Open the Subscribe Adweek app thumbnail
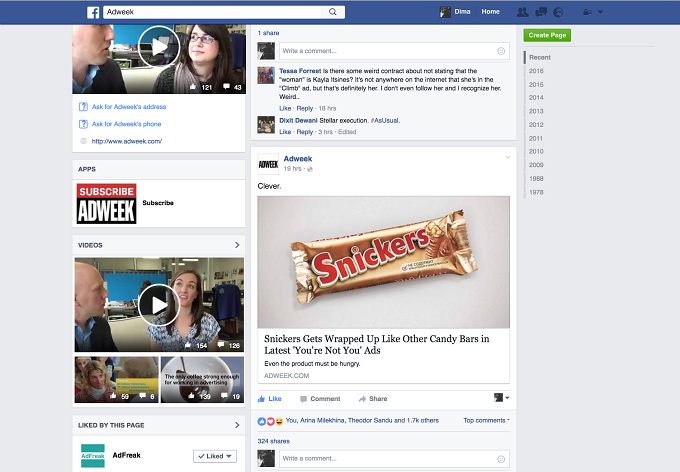 click(106, 203)
